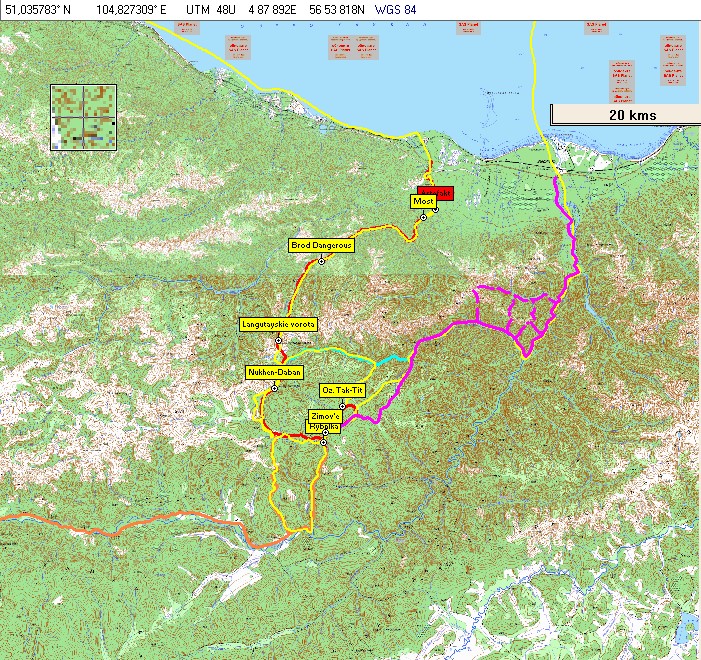701x660 pixels.
Task: Click the Artefakt waypoint marker circle
Action: (436, 209)
